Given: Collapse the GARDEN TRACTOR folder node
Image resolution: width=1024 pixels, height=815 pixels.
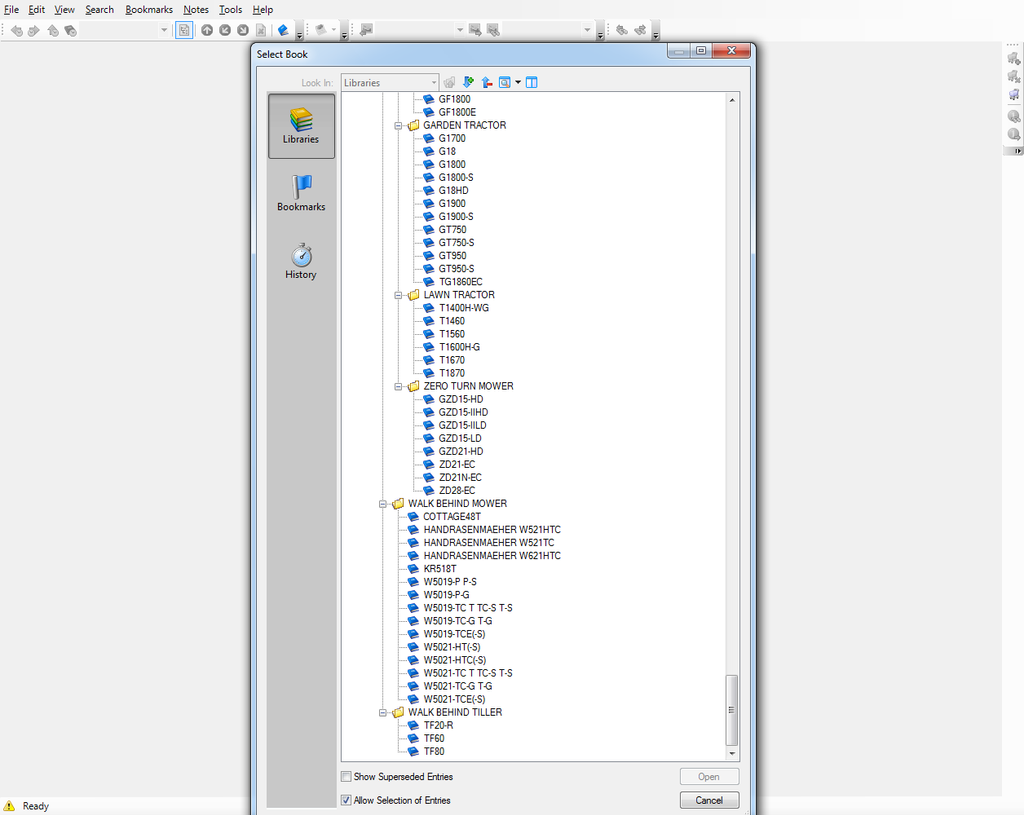Looking at the screenshot, I should [398, 126].
